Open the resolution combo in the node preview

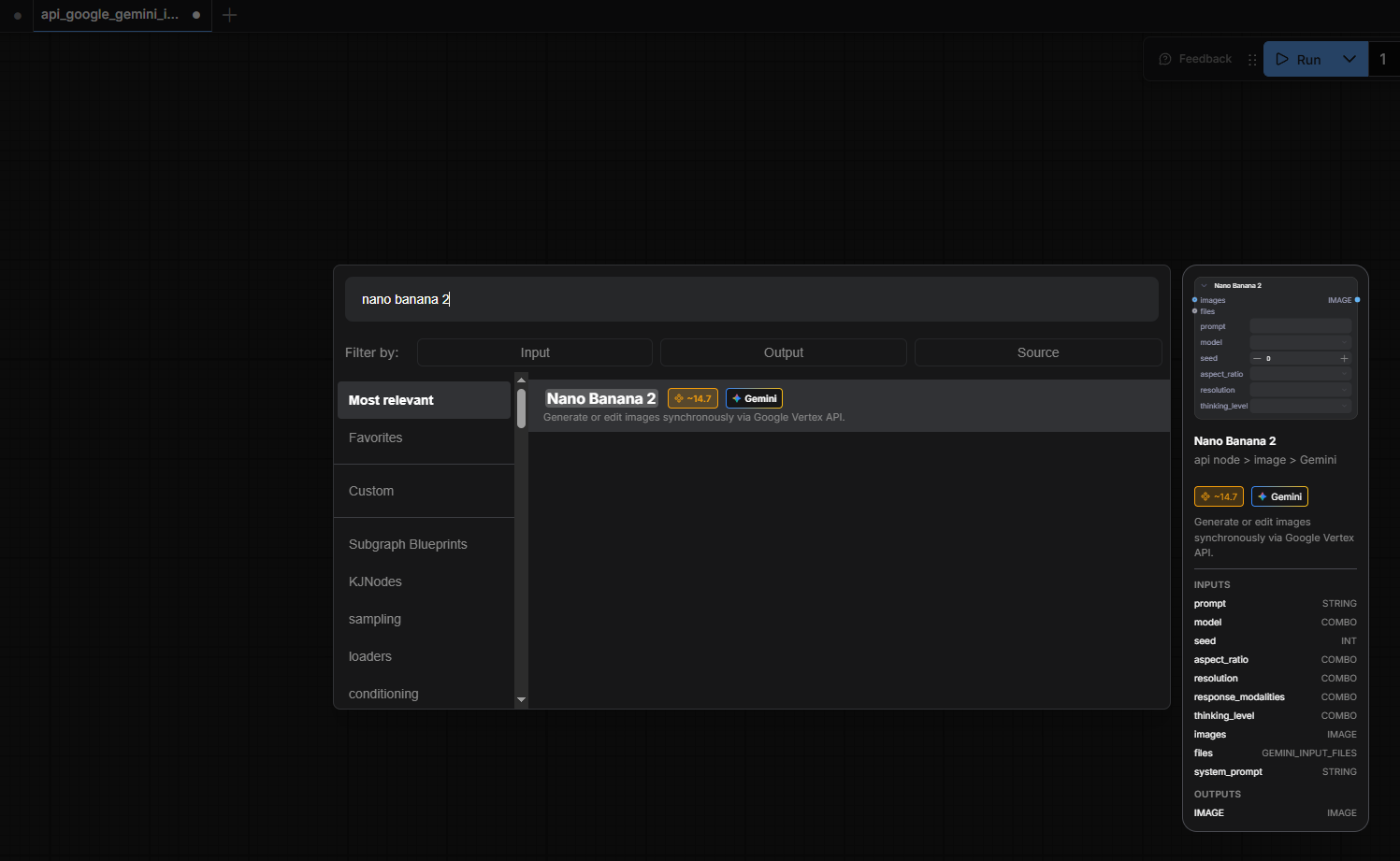coord(1301,390)
